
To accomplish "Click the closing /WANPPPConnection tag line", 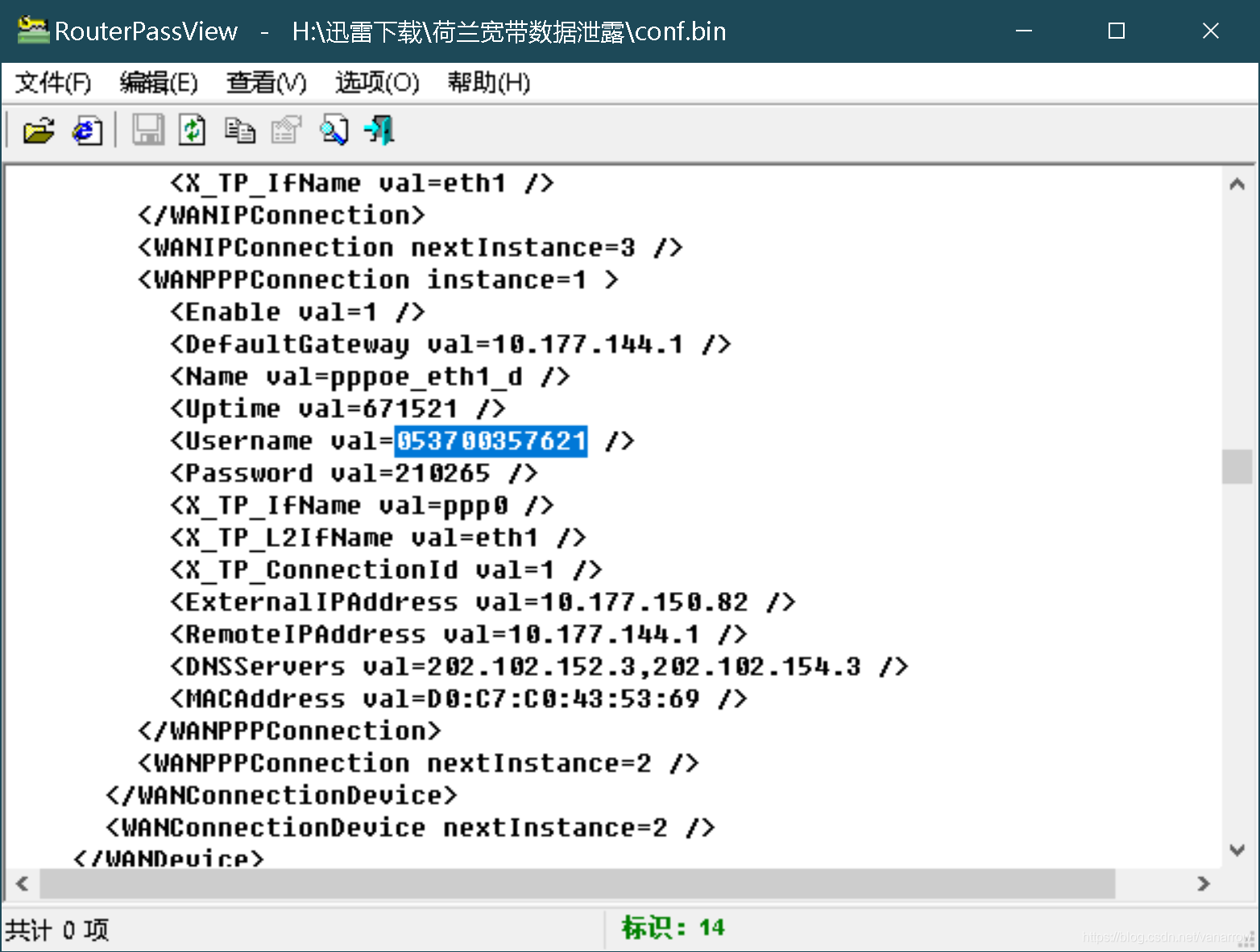I will coord(289,731).
